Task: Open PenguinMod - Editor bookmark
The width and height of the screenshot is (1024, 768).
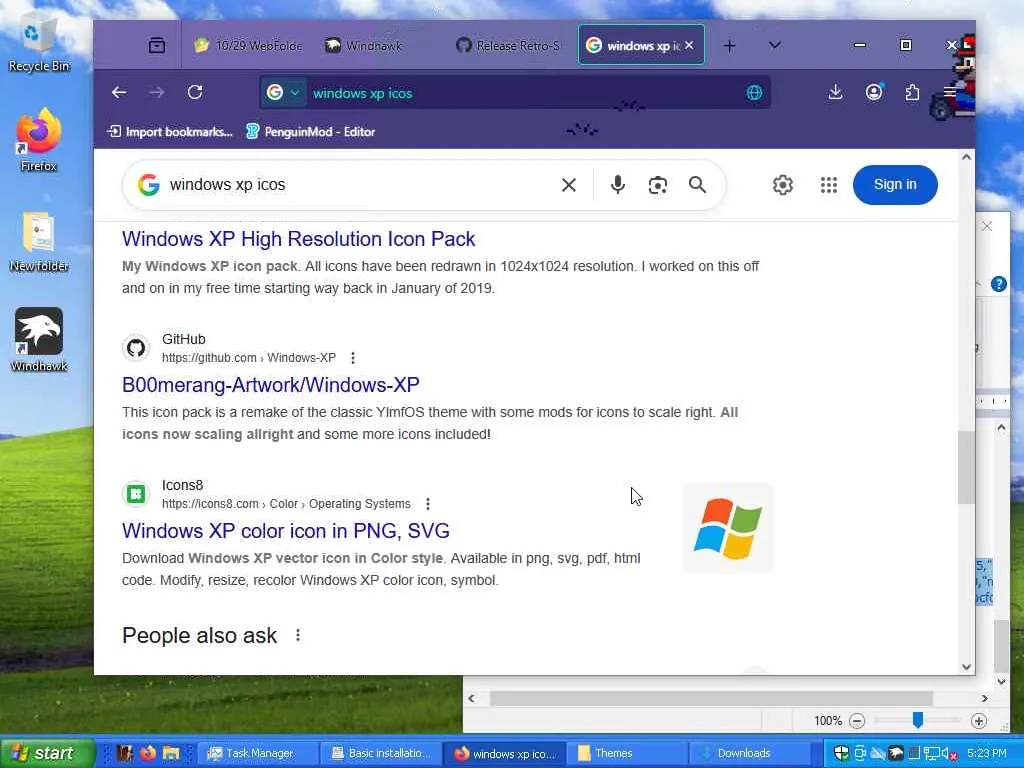Action: (x=310, y=132)
